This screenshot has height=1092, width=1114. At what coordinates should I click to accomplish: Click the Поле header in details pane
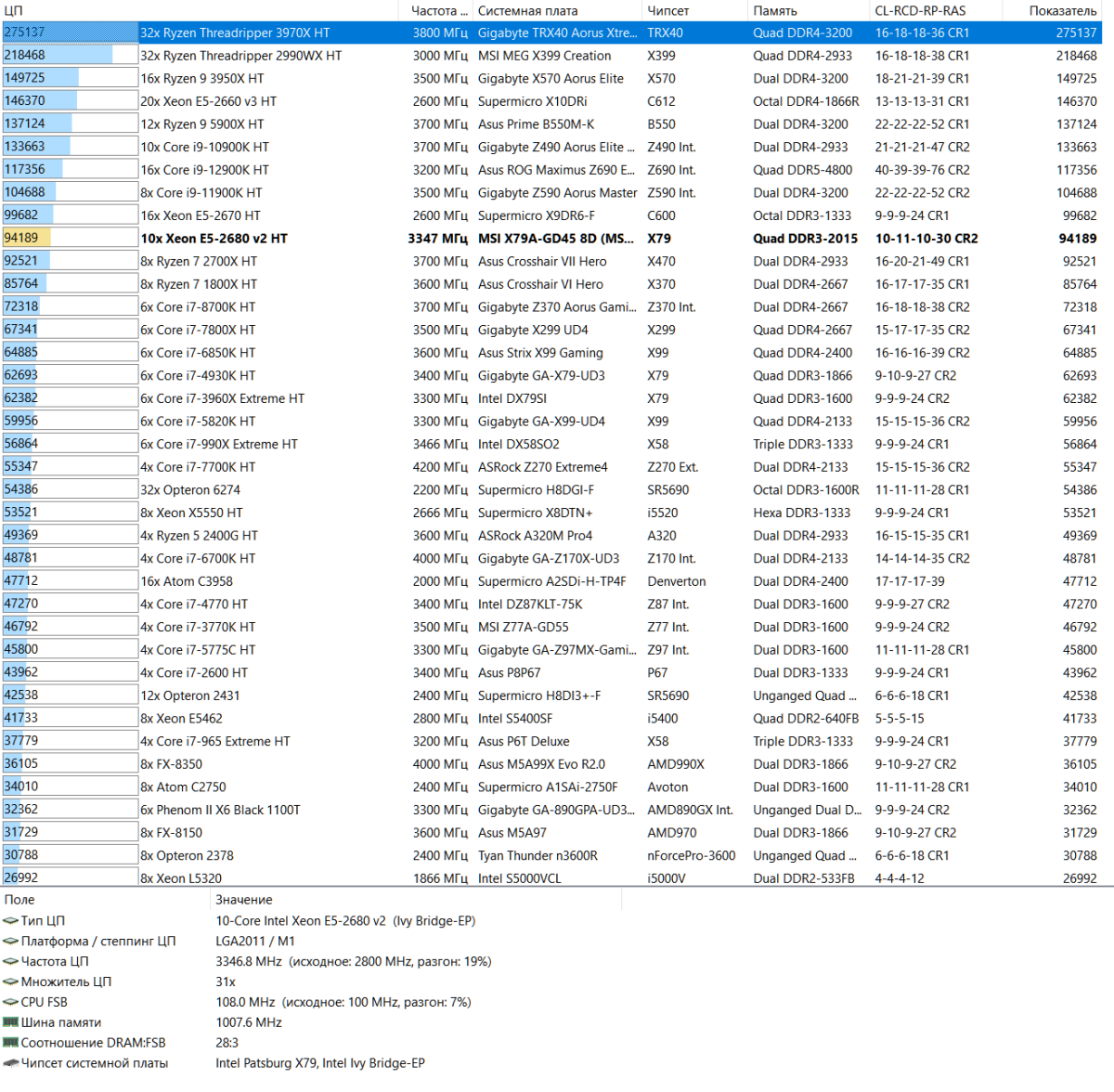tap(106, 900)
